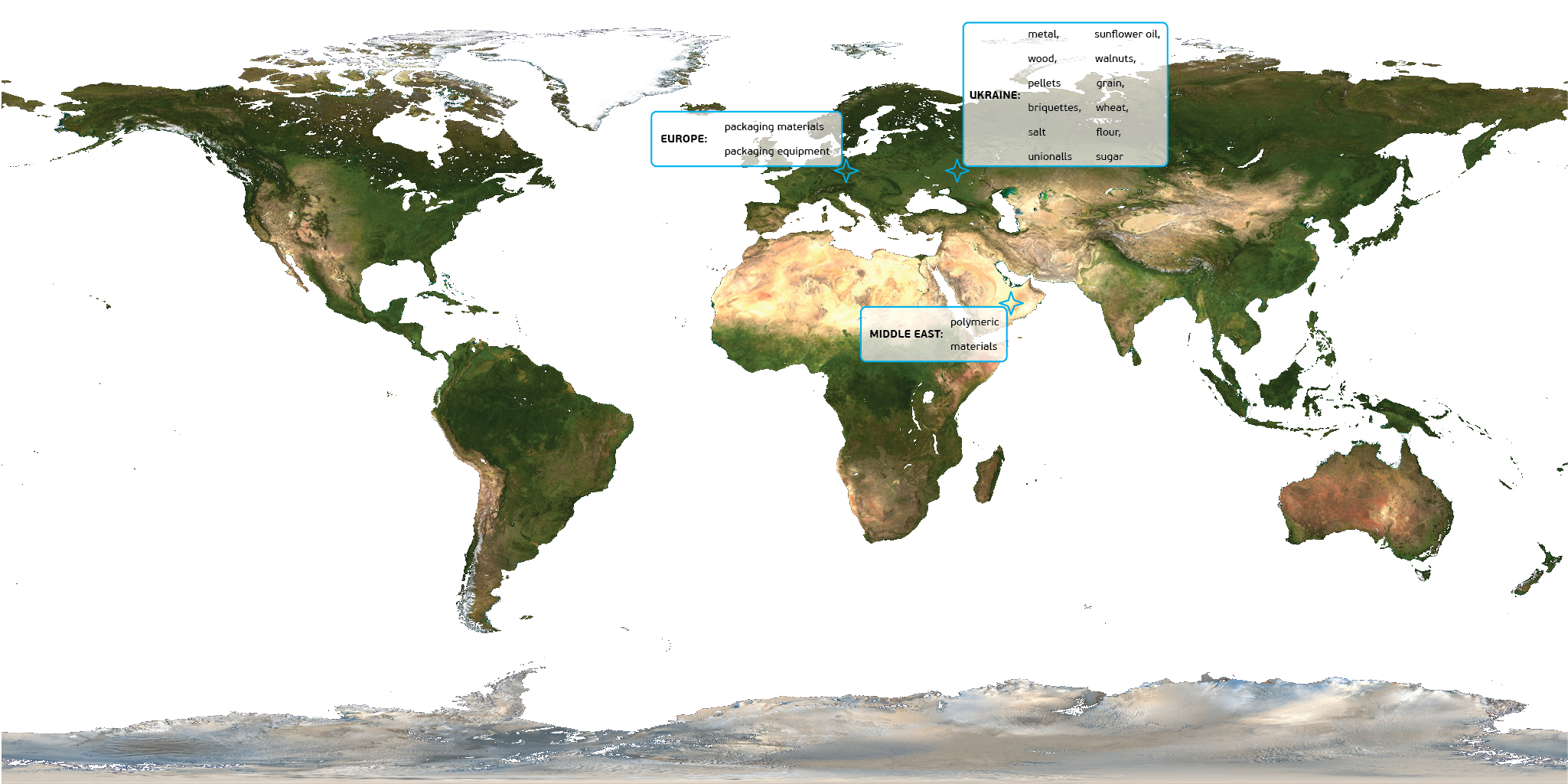Viewport: 1568px width, 784px height.
Task: Click the word "briquettes,"
Action: [x=1055, y=108]
